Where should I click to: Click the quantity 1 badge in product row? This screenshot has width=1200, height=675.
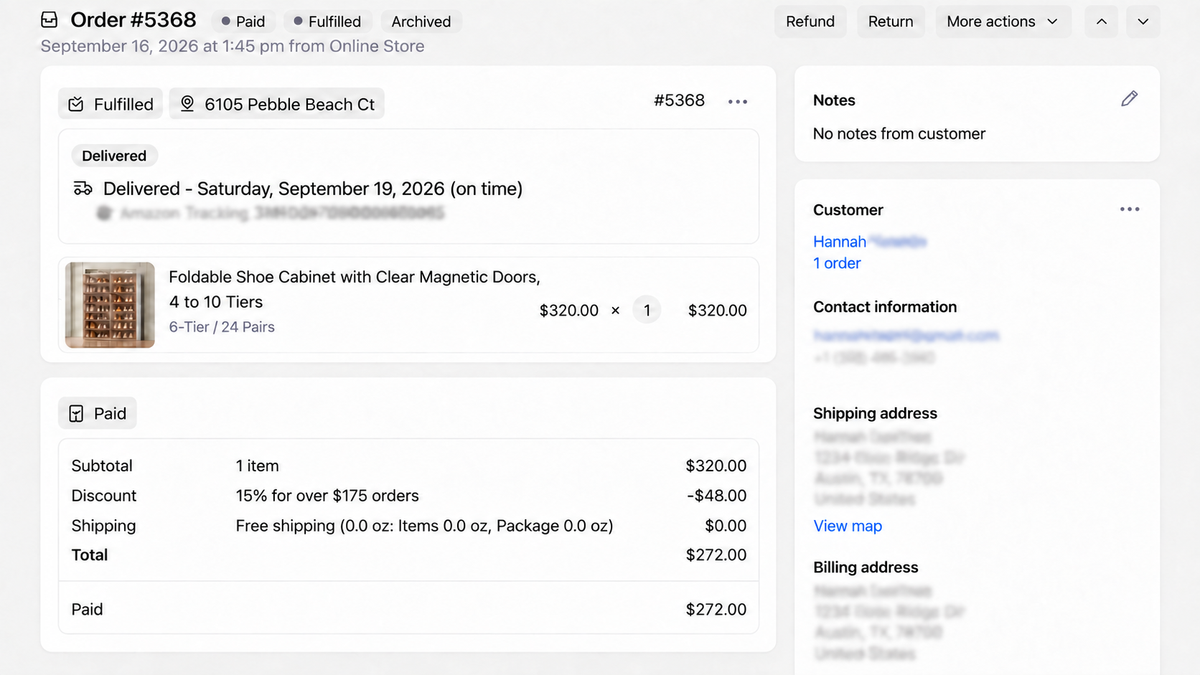pyautogui.click(x=647, y=310)
